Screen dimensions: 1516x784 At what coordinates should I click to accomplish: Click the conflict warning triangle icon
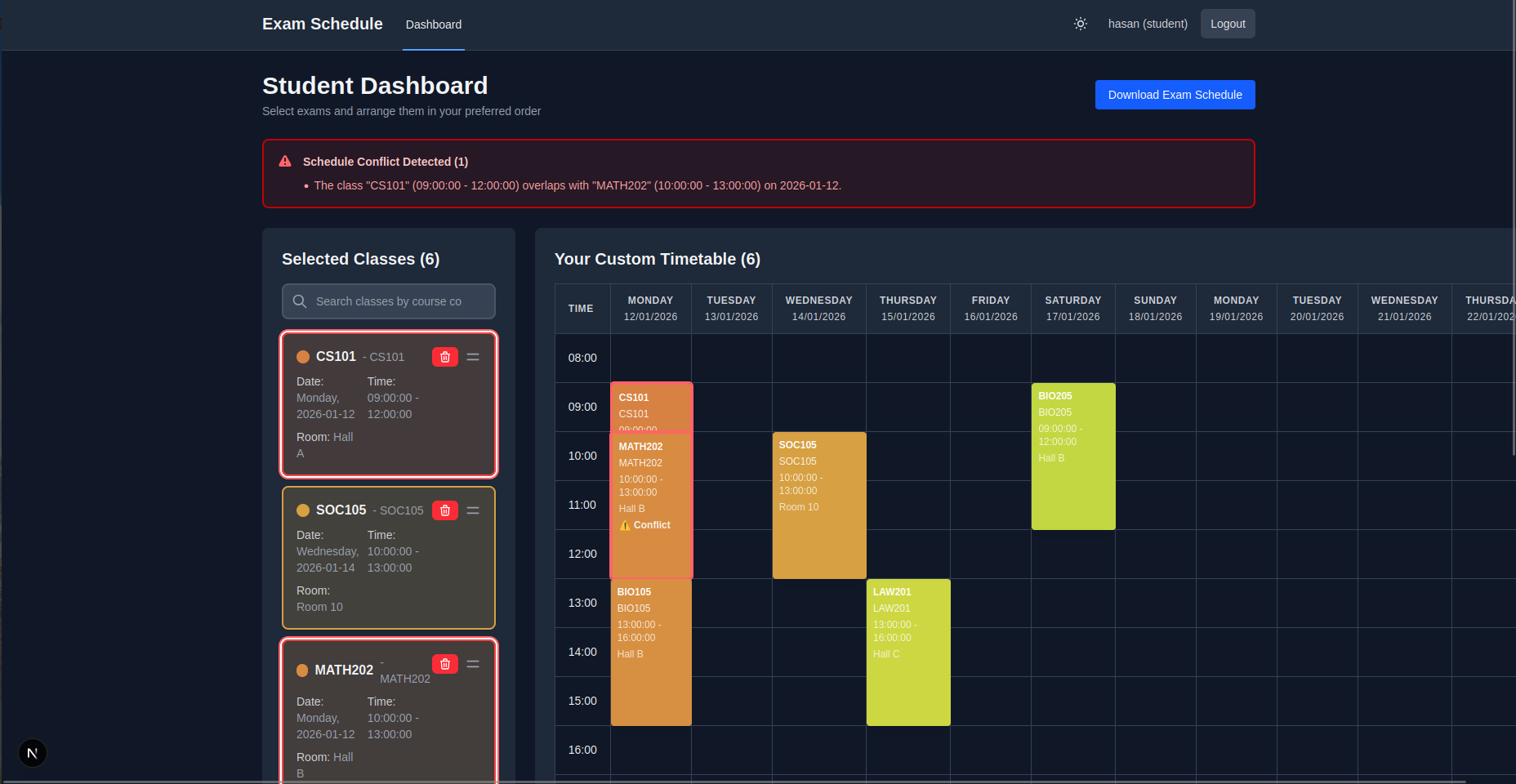285,162
